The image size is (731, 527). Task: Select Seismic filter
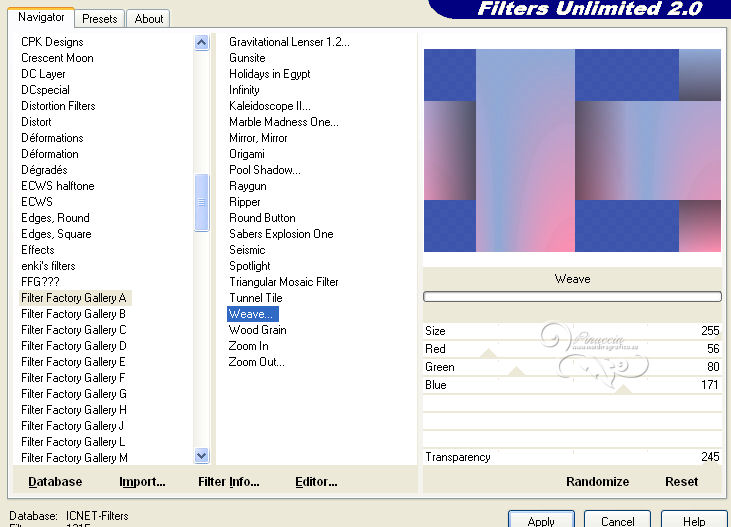(x=247, y=250)
